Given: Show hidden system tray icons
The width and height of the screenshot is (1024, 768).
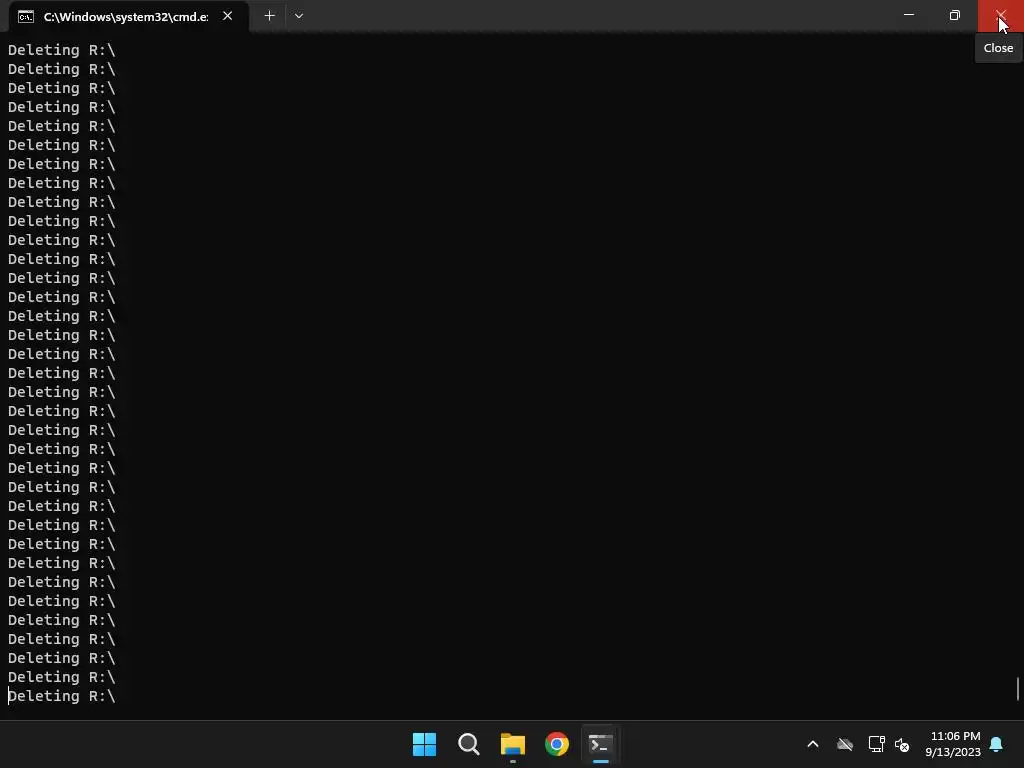Looking at the screenshot, I should click(x=813, y=744).
